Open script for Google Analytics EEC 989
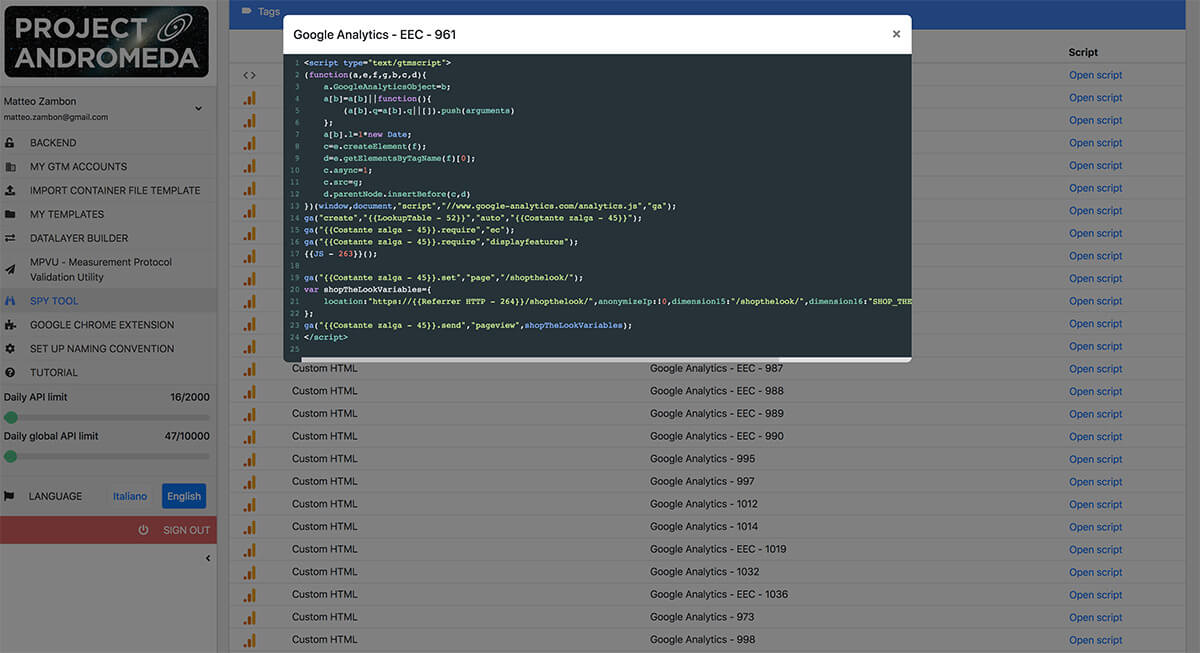Screen dimensions: 1200x653 (x=1096, y=414)
